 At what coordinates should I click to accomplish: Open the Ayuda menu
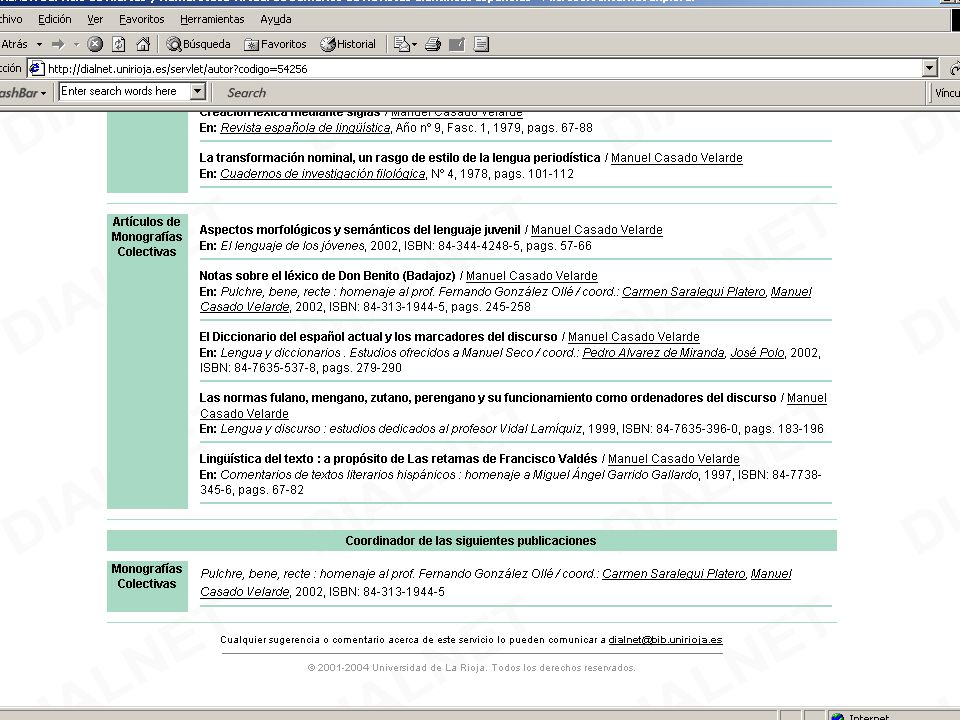(x=276, y=19)
